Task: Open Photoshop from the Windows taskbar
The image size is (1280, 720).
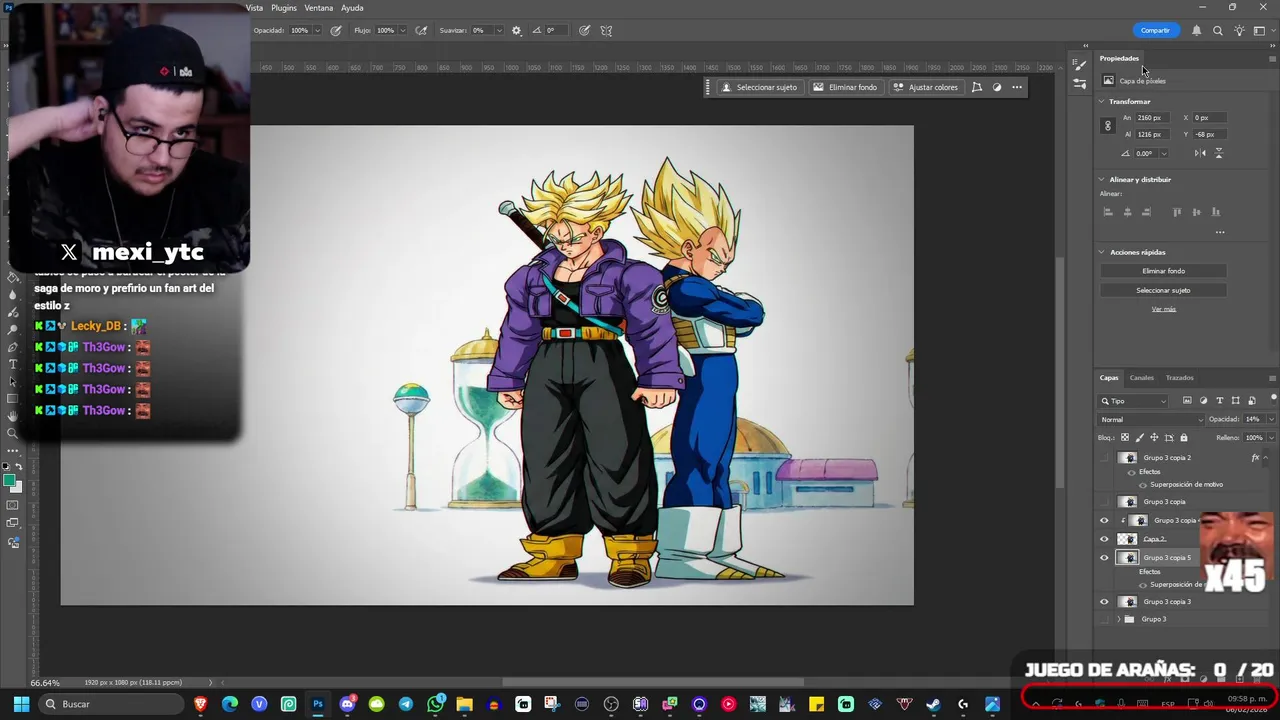Action: coord(318,704)
